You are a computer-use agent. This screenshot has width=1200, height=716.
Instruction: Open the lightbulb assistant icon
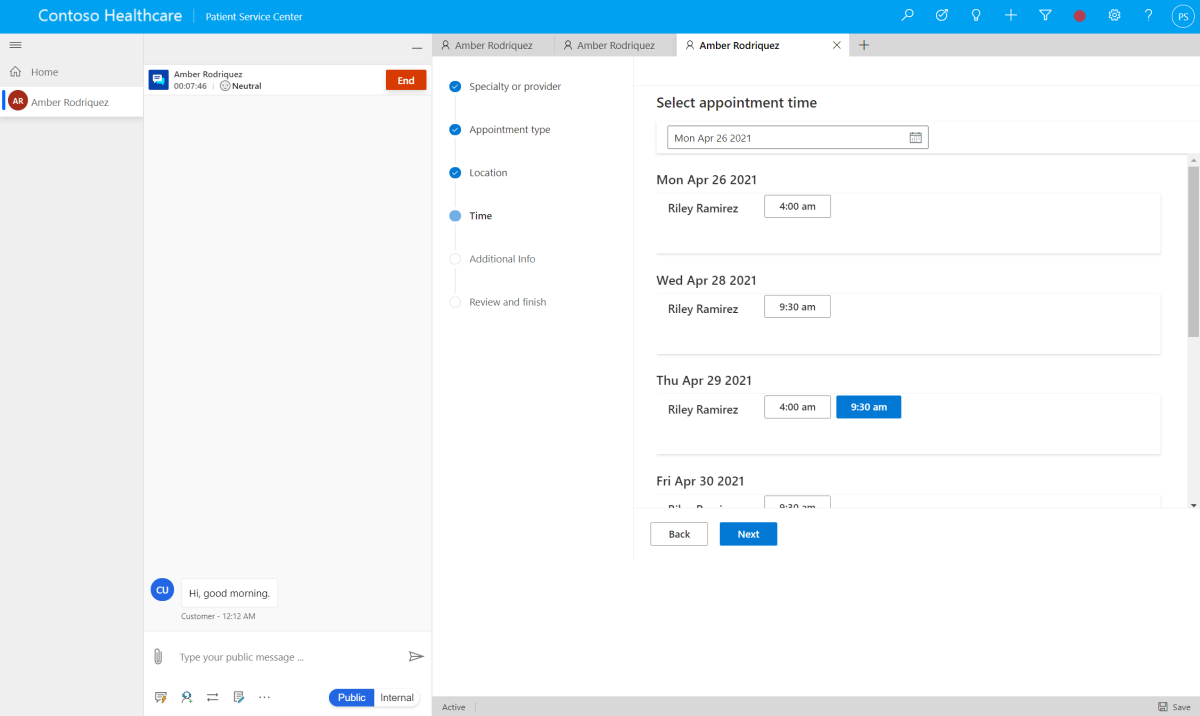(976, 16)
